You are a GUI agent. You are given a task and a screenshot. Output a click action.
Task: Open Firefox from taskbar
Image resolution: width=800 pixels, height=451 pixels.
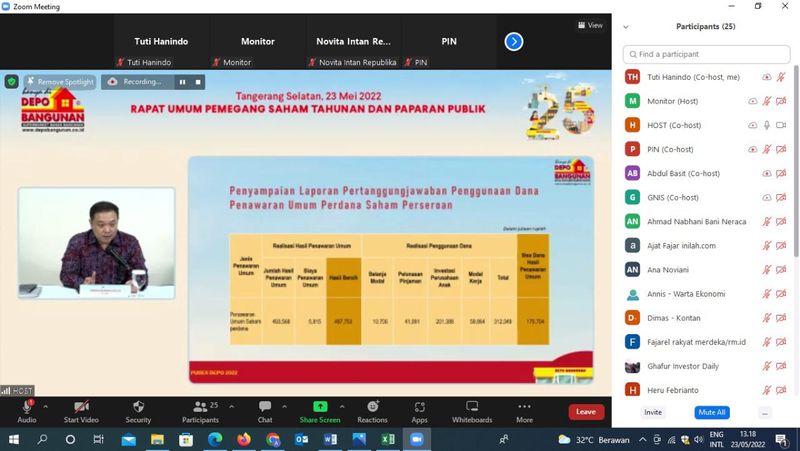click(244, 439)
